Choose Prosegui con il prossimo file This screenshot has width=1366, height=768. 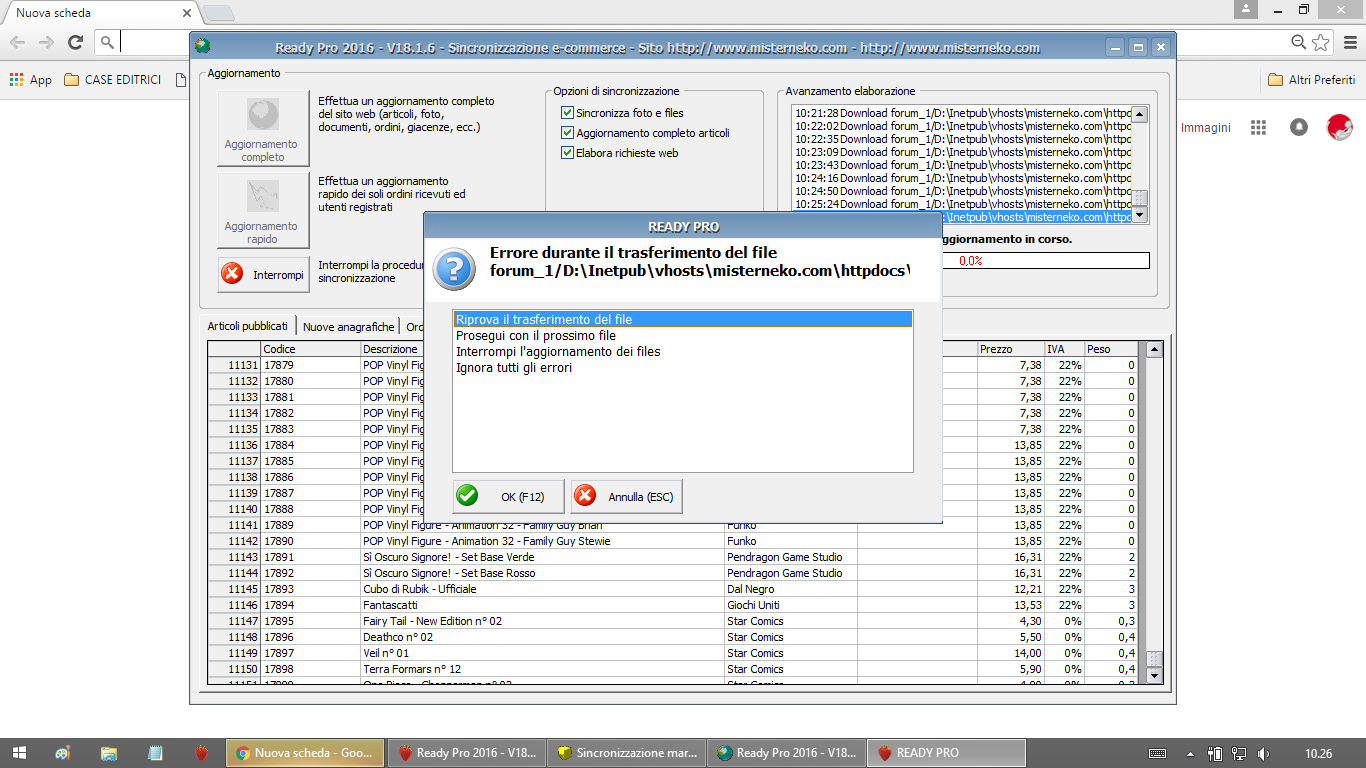(x=683, y=336)
